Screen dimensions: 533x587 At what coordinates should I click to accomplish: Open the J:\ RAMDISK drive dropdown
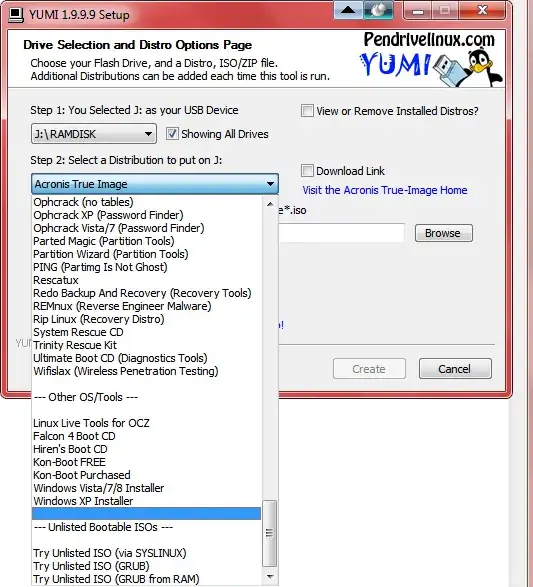(94, 134)
